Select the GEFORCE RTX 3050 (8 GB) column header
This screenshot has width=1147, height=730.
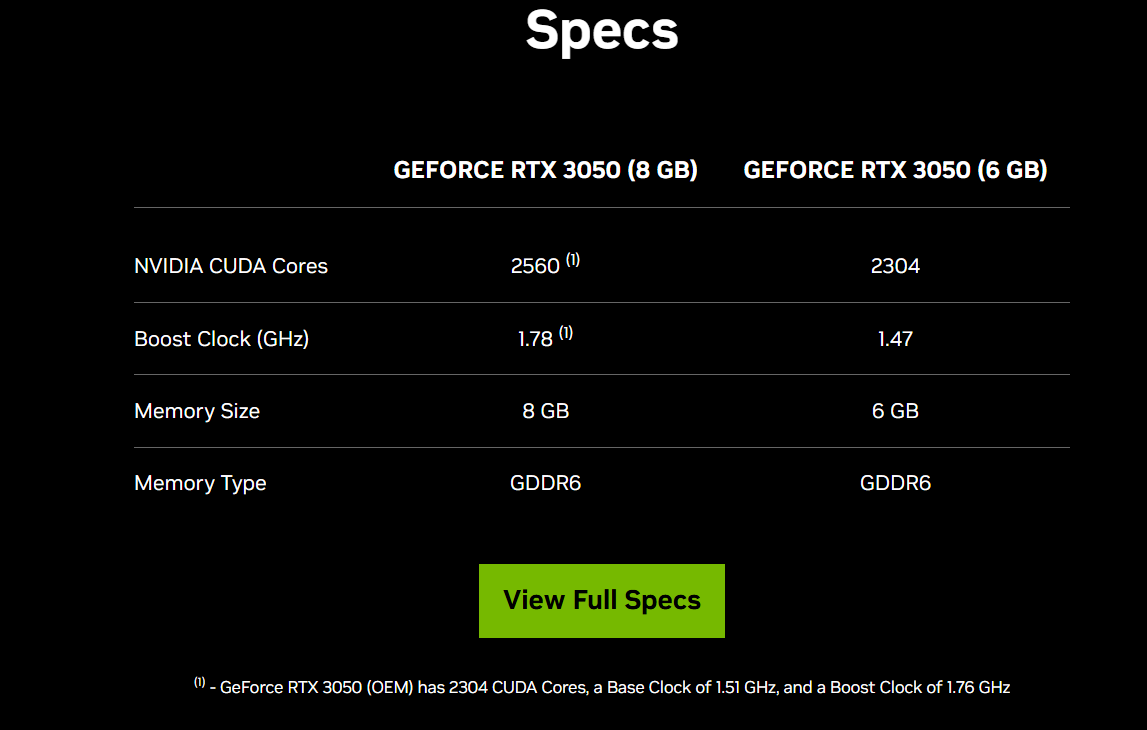[x=545, y=170]
